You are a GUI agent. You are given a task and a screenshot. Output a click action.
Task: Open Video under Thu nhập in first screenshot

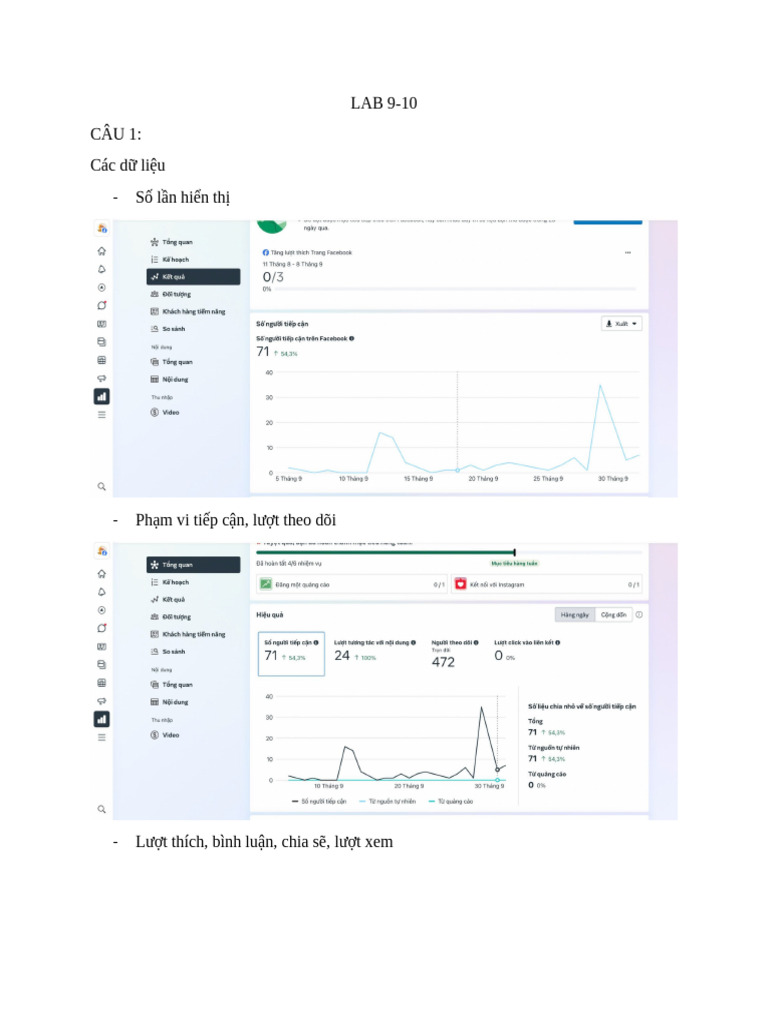pos(171,412)
